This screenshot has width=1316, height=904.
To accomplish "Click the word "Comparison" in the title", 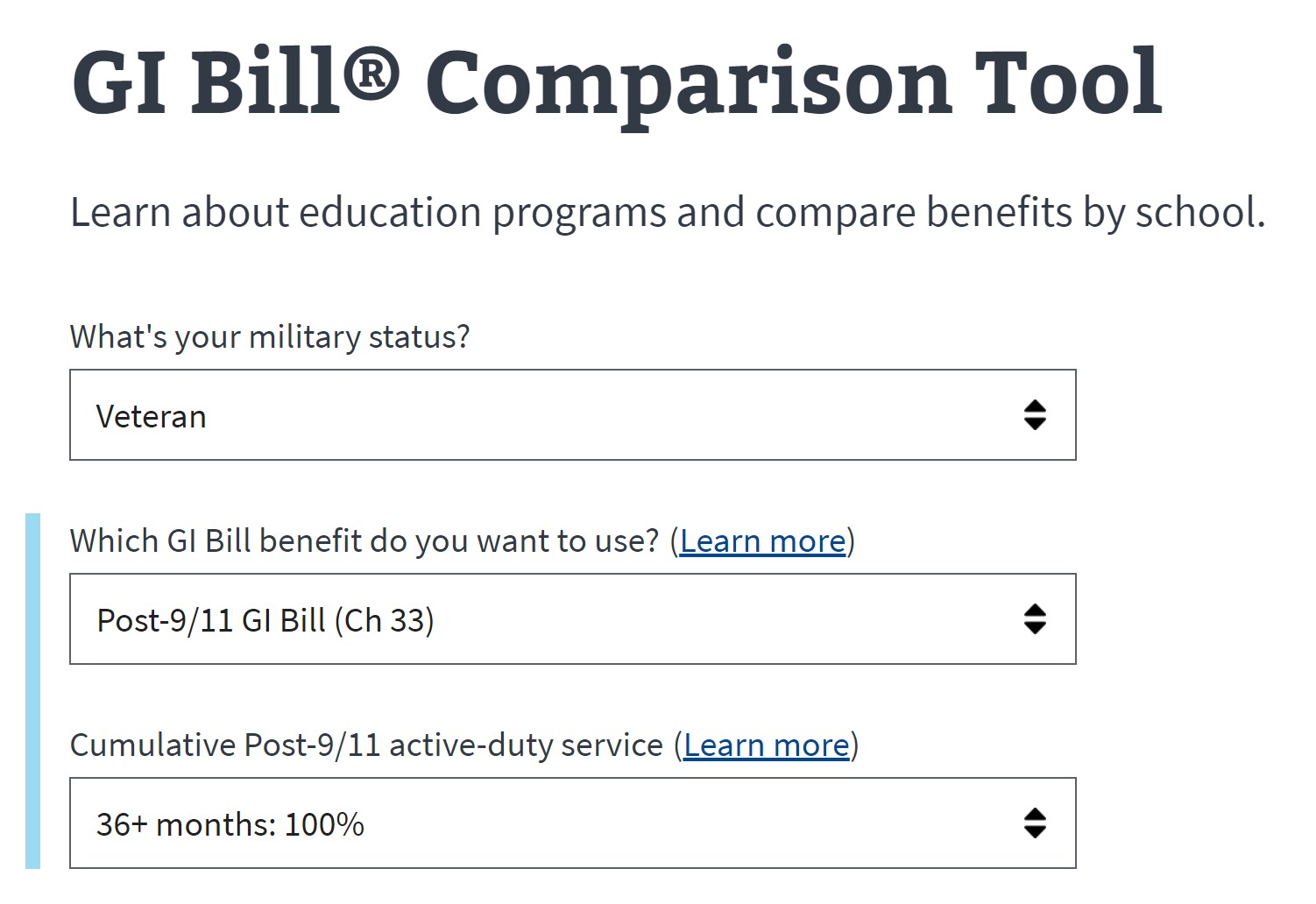I will (688, 85).
